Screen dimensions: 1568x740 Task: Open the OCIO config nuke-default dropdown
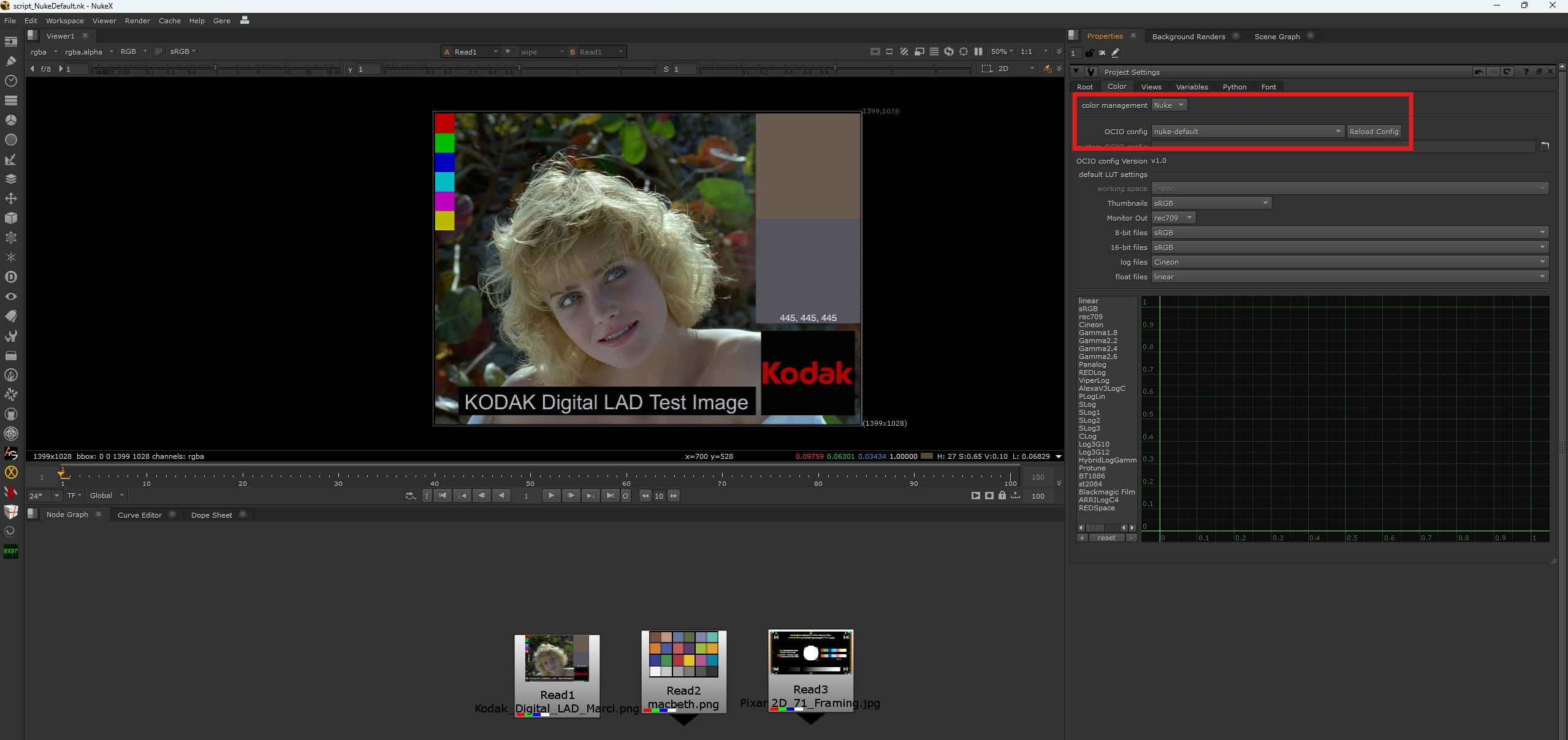1248,131
